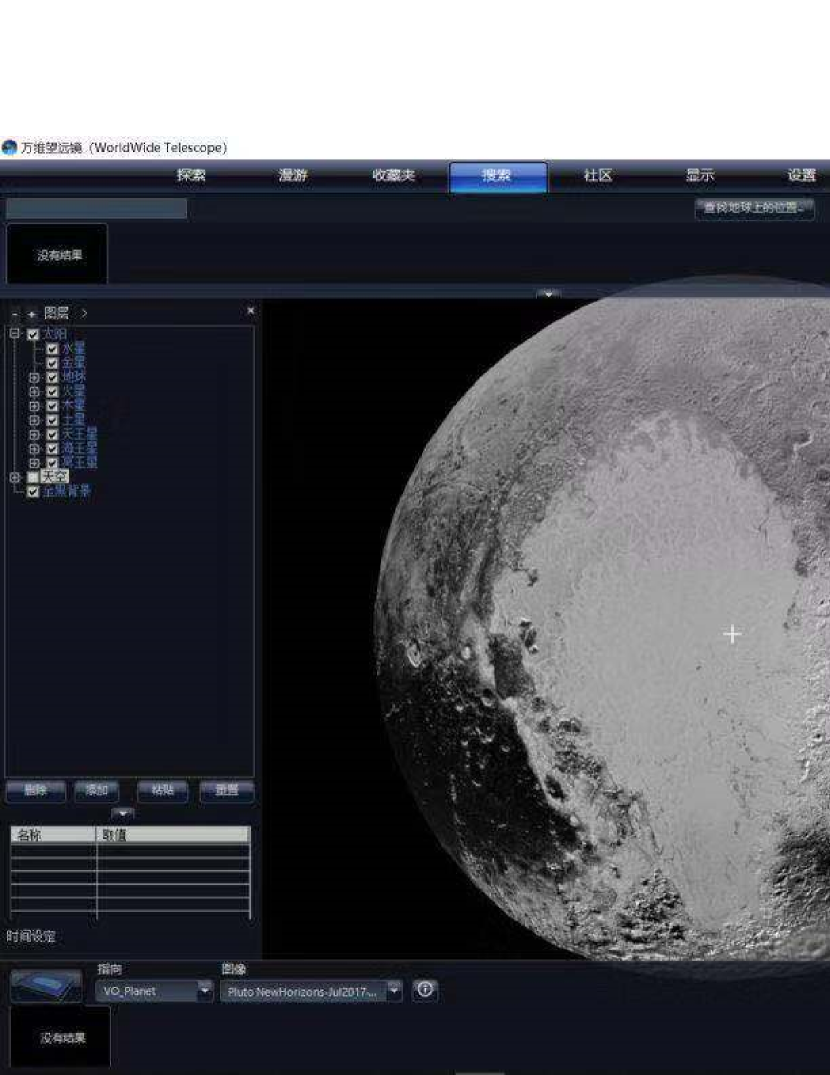Uncheck the 金星 layer checkbox
The height and width of the screenshot is (1075, 830).
(x=52, y=363)
